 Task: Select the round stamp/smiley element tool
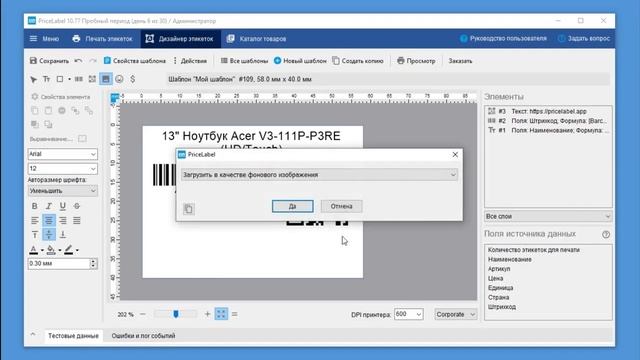119,79
